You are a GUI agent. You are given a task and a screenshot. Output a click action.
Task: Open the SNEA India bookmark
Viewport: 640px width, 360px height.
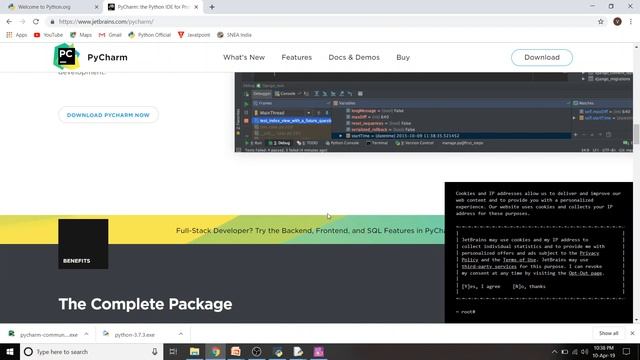pyautogui.click(x=234, y=35)
